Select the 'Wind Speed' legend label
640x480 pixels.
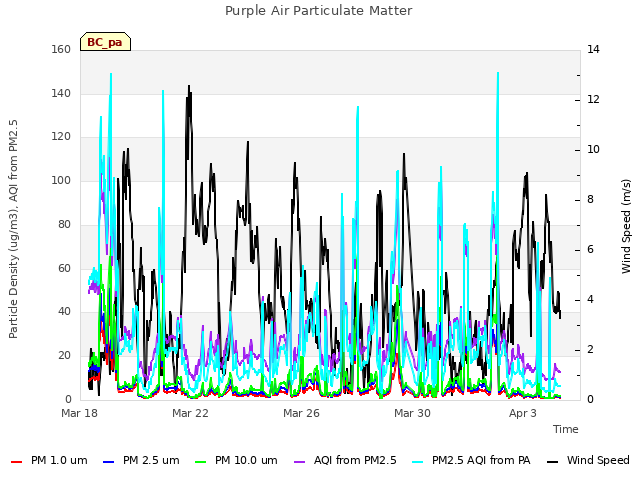click(598, 460)
